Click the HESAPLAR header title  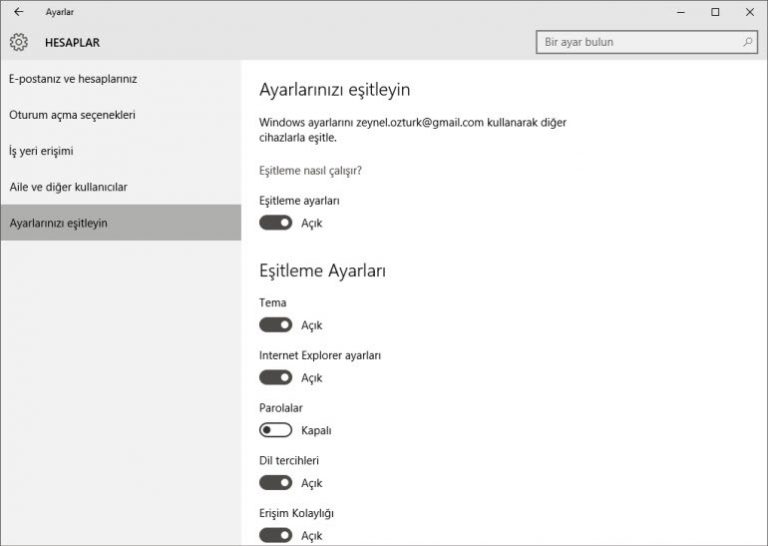[x=72, y=43]
